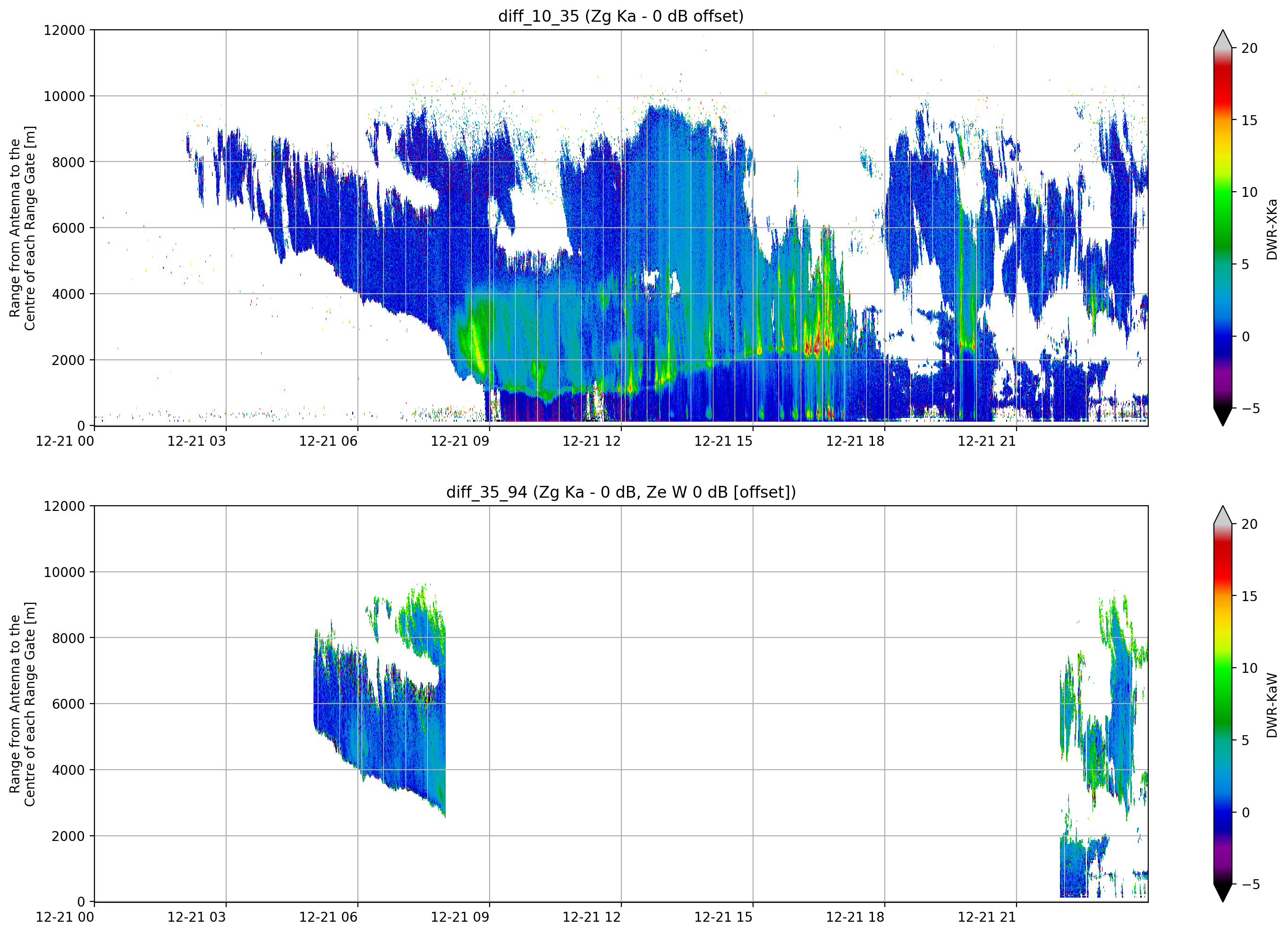The image size is (1288, 934).
Task: Click the 6000 y-tick in the diff_35_94 plot
Action: [x=68, y=704]
